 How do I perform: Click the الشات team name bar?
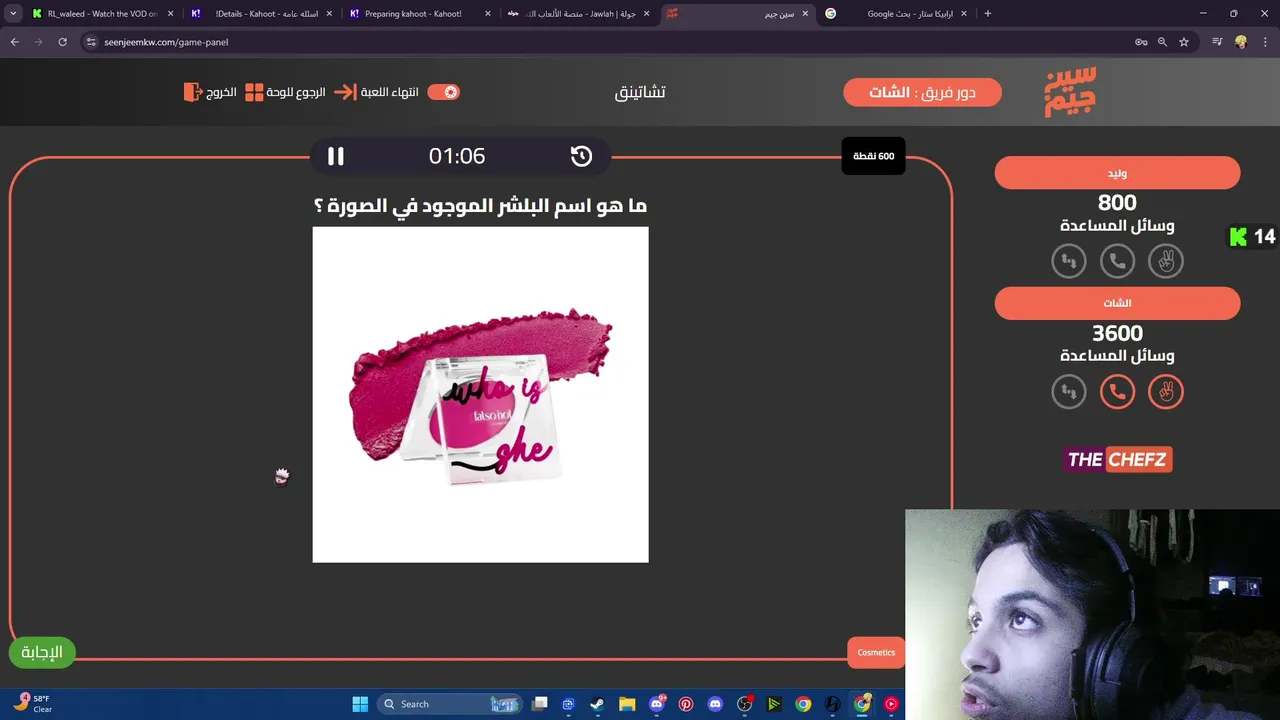(x=1117, y=303)
